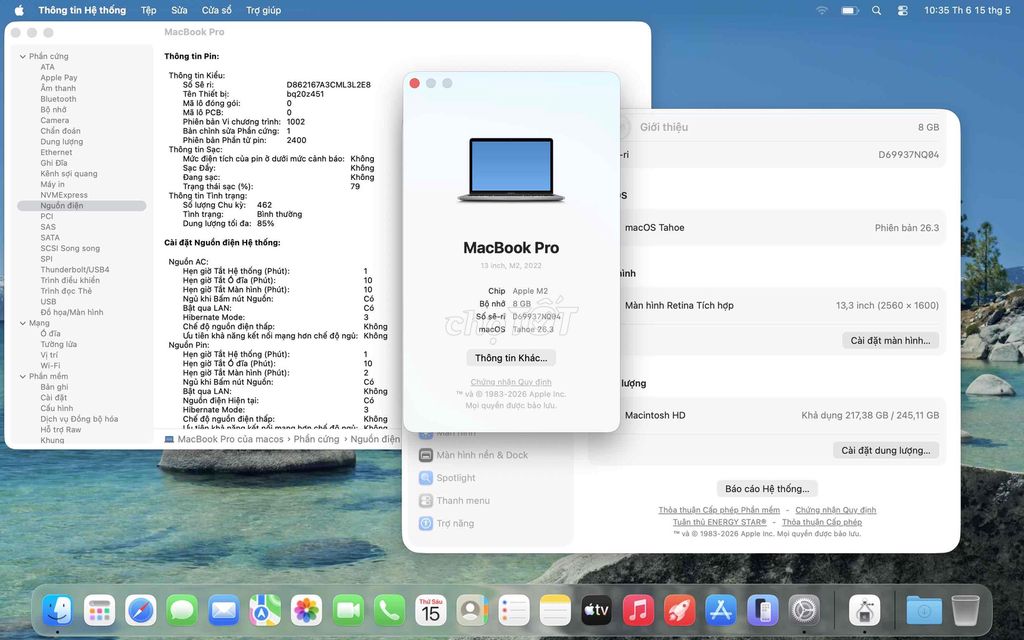Image resolution: width=1024 pixels, height=640 pixels.
Task: Launch FaceTime from the Dock
Action: pos(348,611)
